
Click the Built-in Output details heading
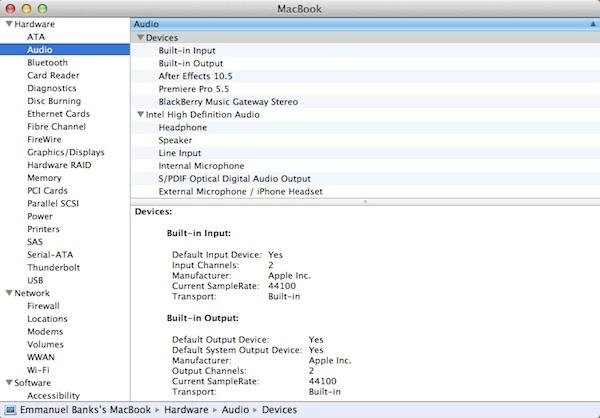coord(203,318)
